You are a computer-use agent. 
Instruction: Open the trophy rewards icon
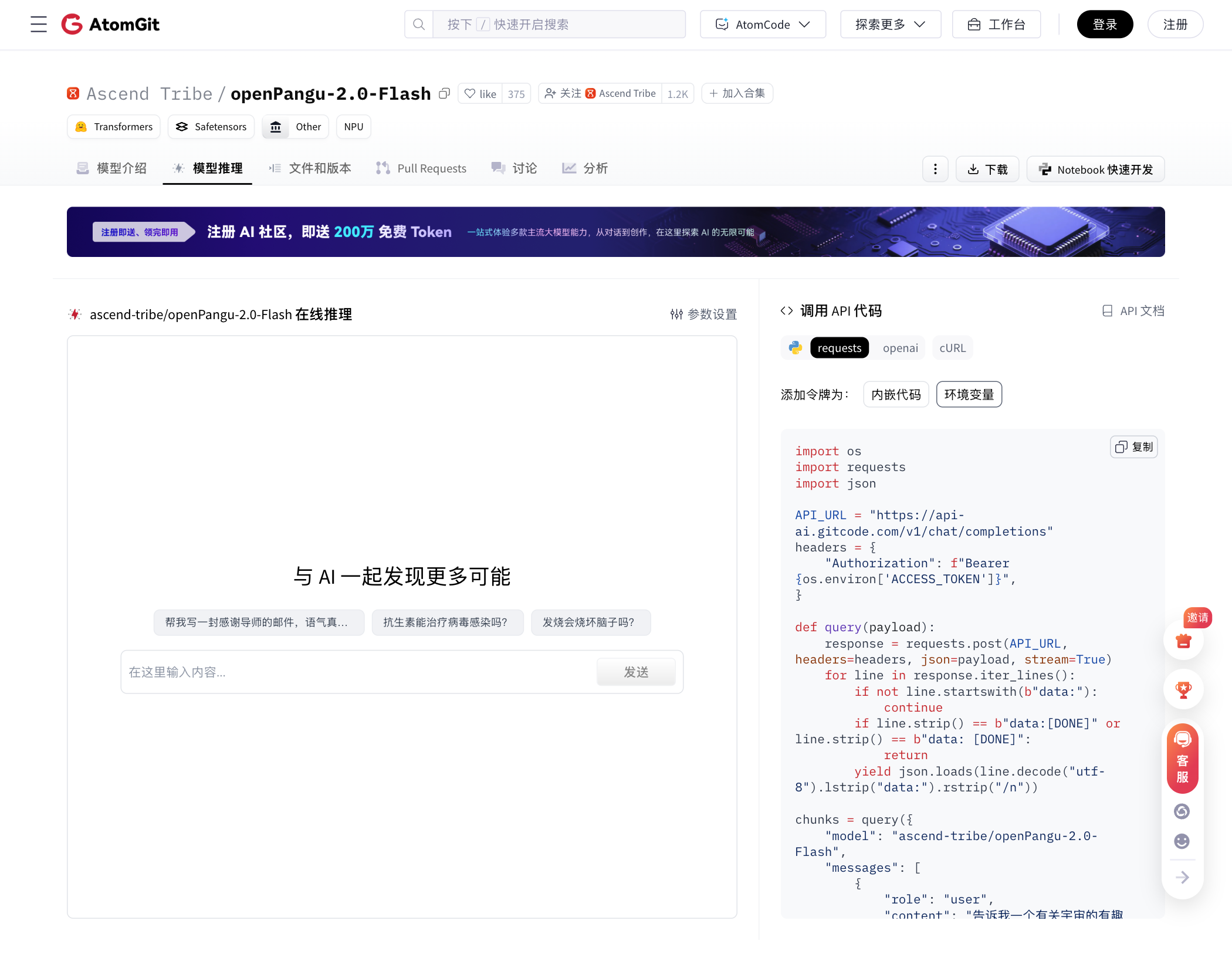click(1183, 689)
